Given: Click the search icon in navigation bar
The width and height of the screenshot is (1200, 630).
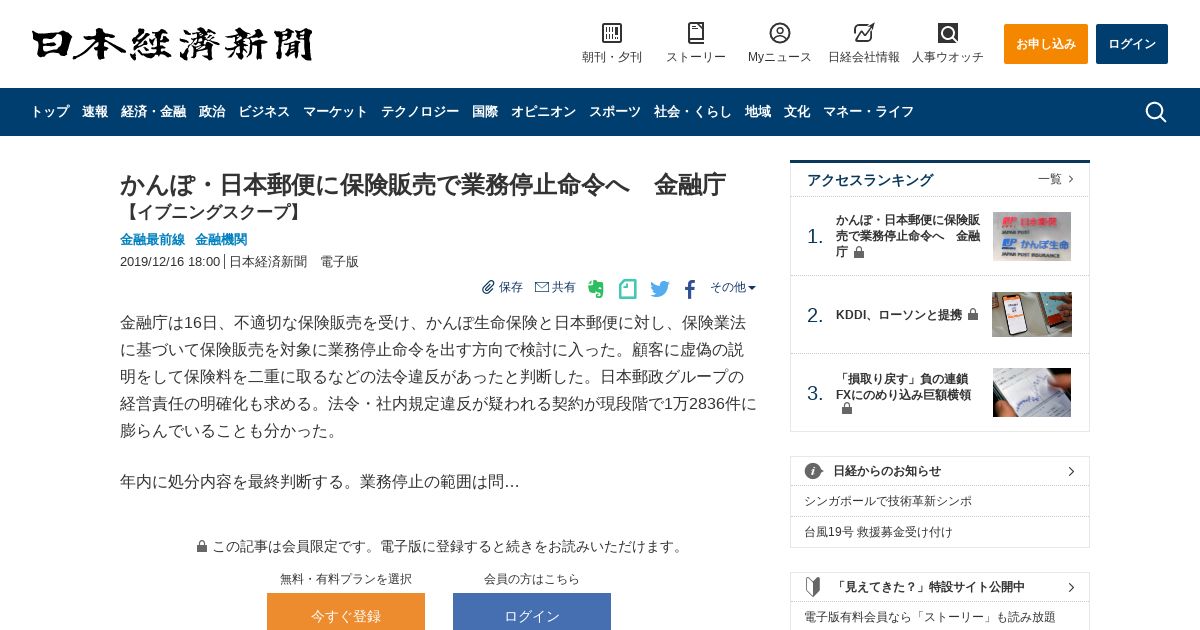Looking at the screenshot, I should (1156, 112).
